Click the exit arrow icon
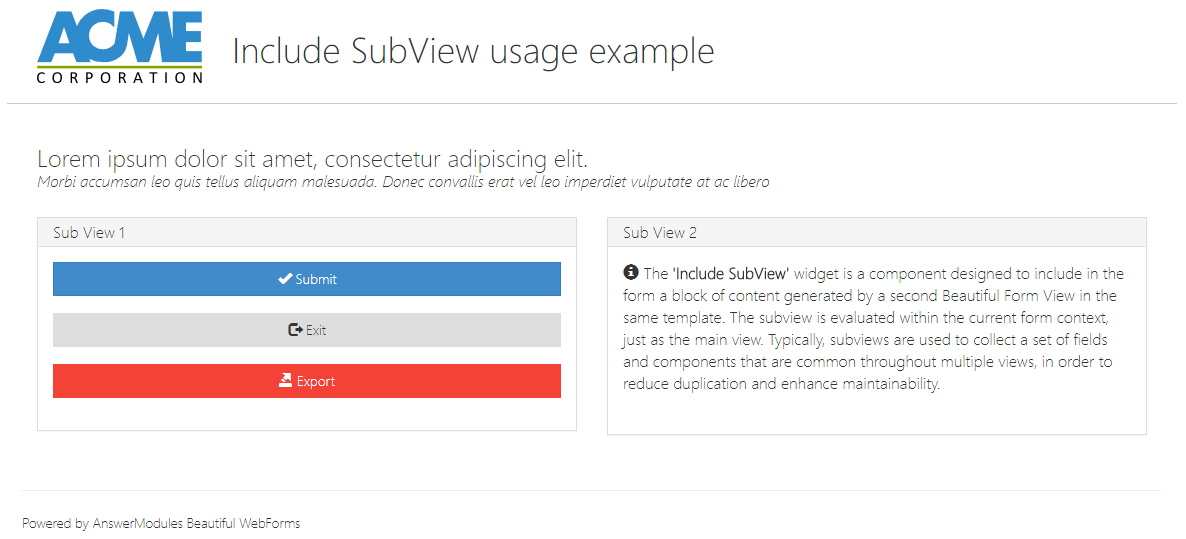This screenshot has height=539, width=1186. pos(295,330)
